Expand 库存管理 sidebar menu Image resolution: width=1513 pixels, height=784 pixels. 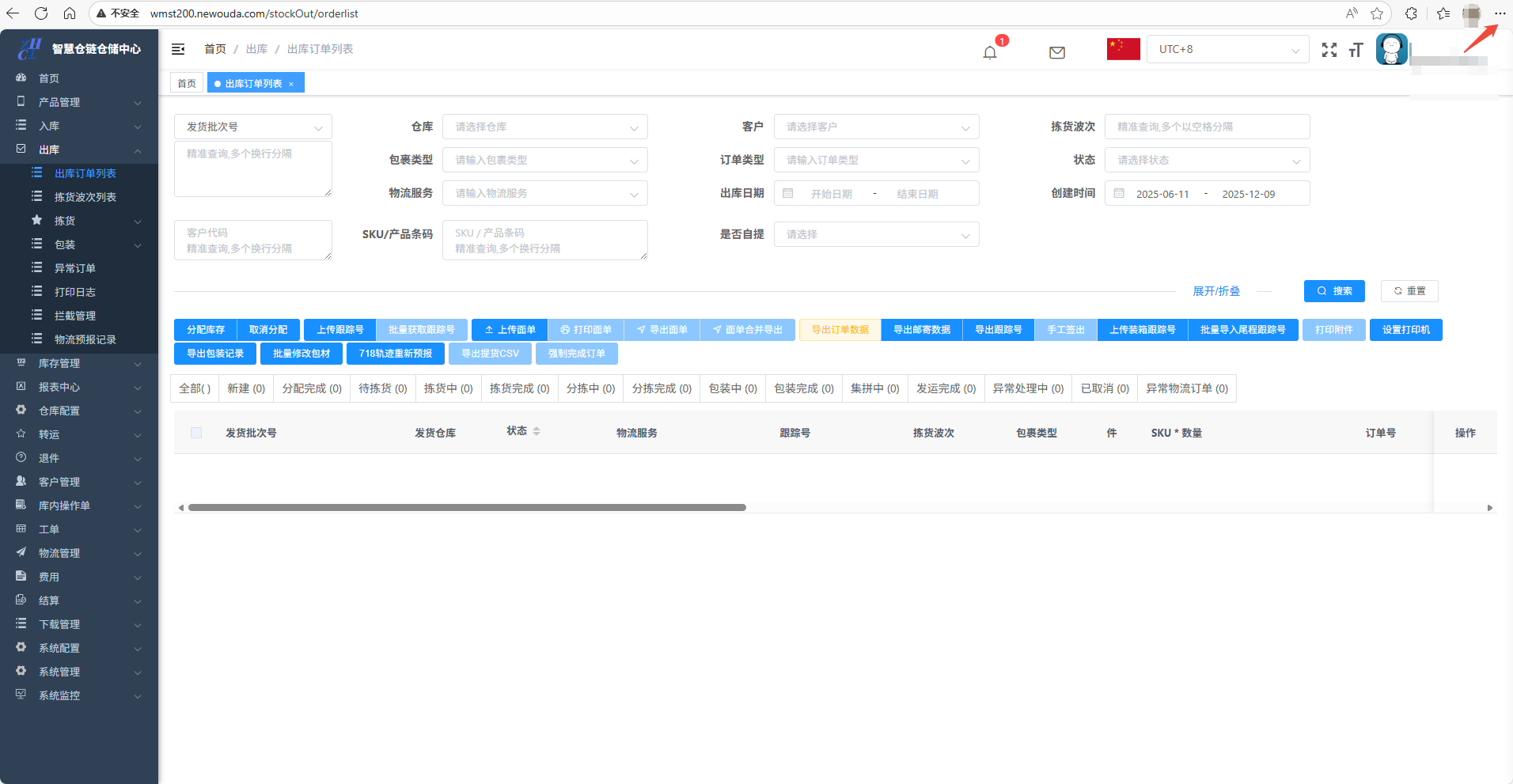pyautogui.click(x=79, y=363)
